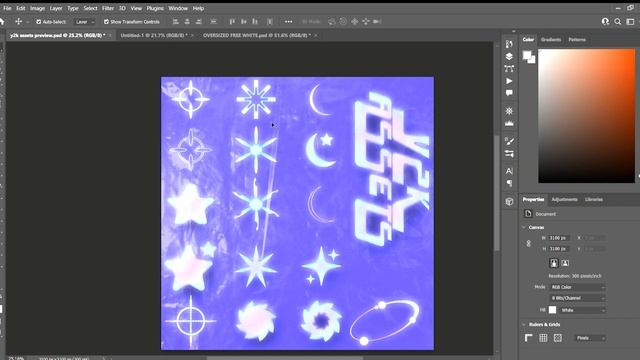Open the 3D panel cube icon
The height and width of the screenshot is (360, 640).
509,201
